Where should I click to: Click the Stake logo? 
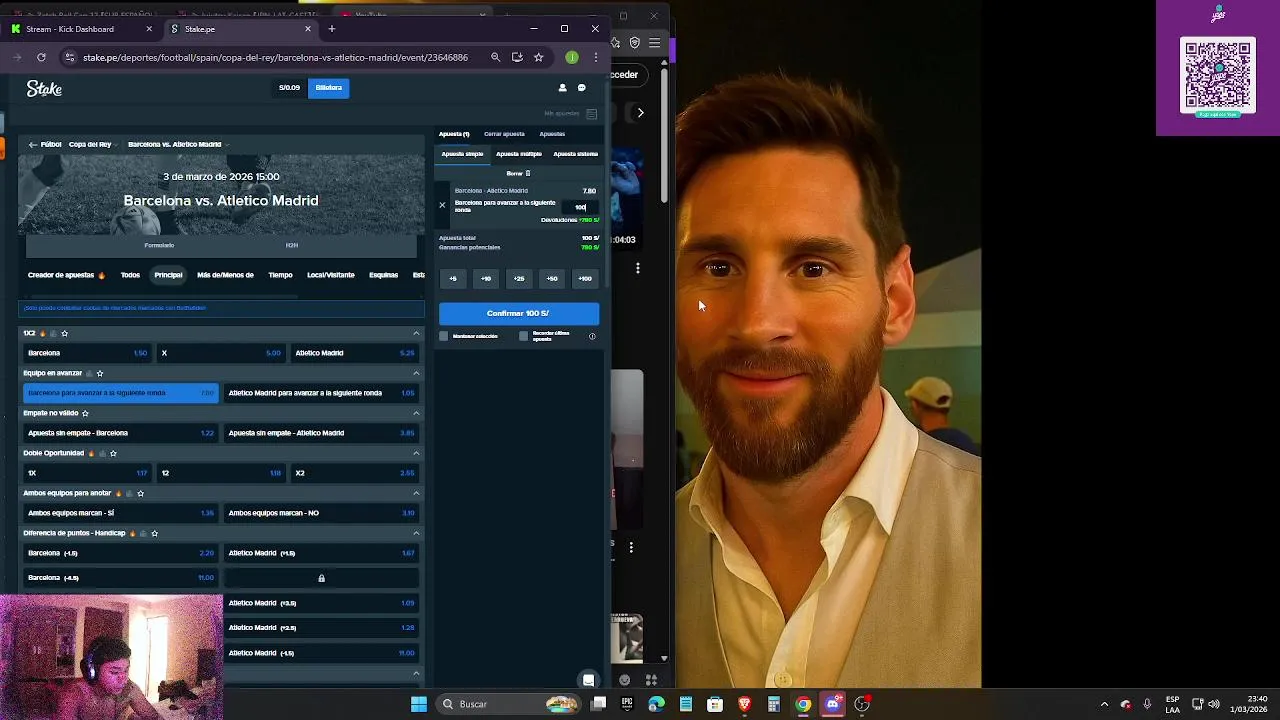pos(44,89)
